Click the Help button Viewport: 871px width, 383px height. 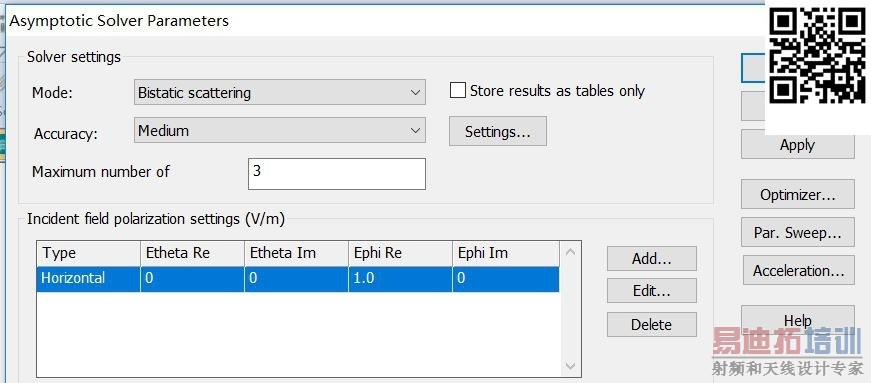tap(798, 320)
